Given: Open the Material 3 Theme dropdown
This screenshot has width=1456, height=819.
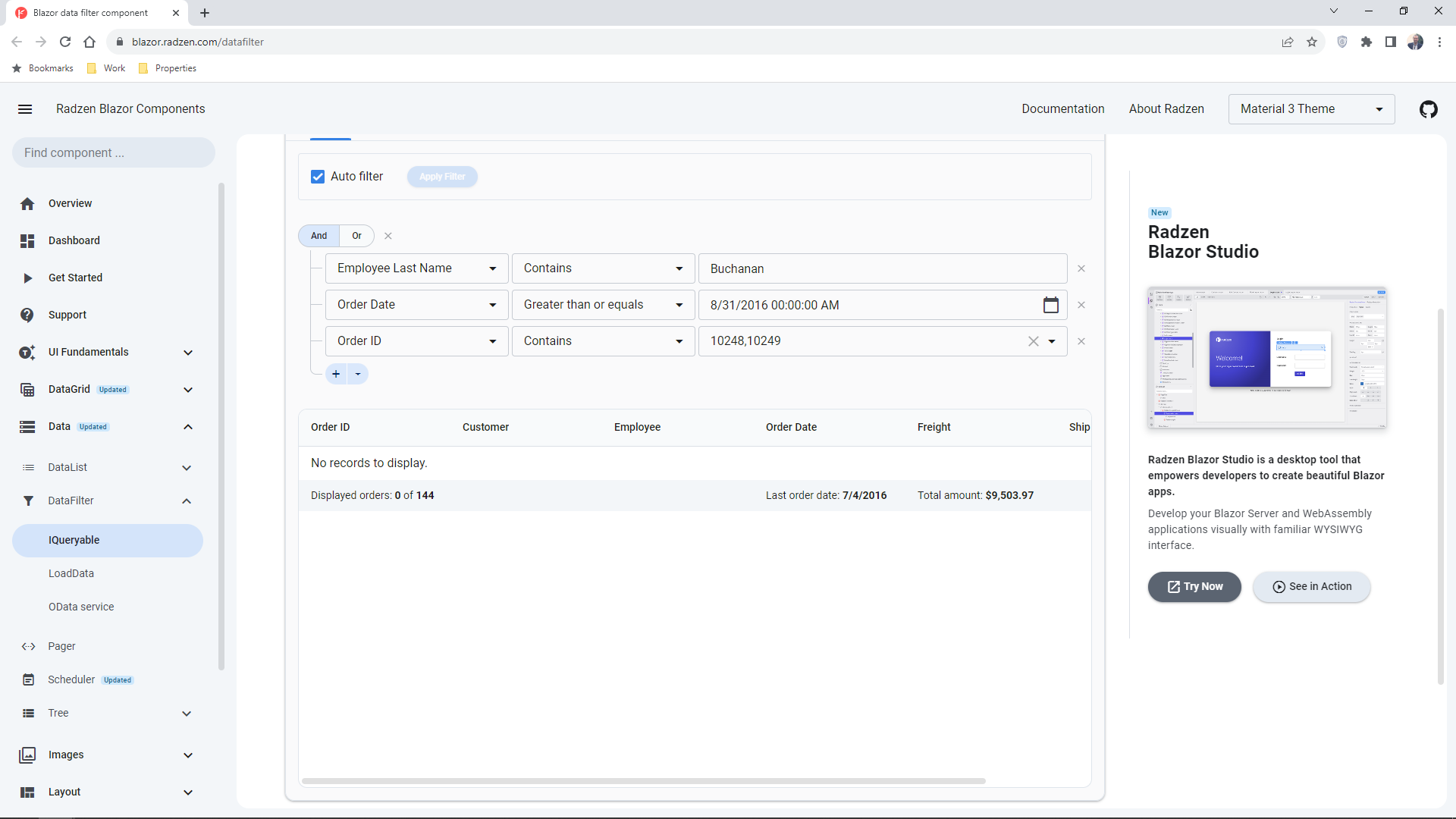Looking at the screenshot, I should pos(1311,109).
